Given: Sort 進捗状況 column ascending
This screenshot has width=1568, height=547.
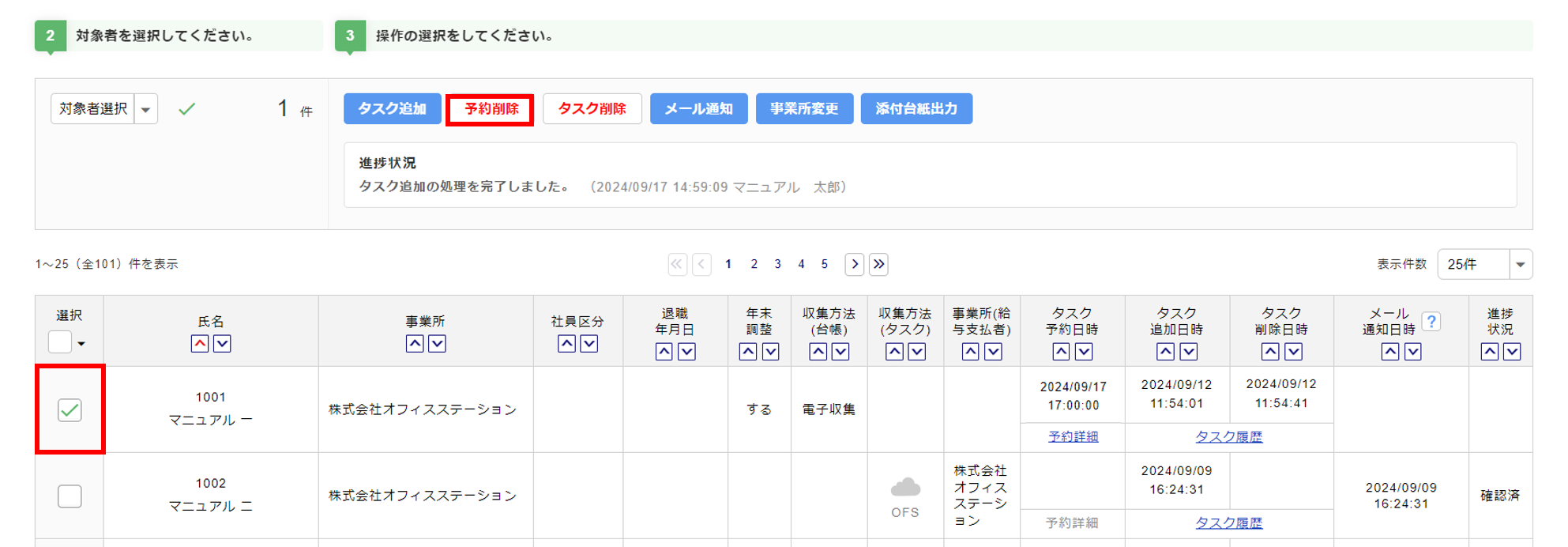Looking at the screenshot, I should (x=1490, y=352).
